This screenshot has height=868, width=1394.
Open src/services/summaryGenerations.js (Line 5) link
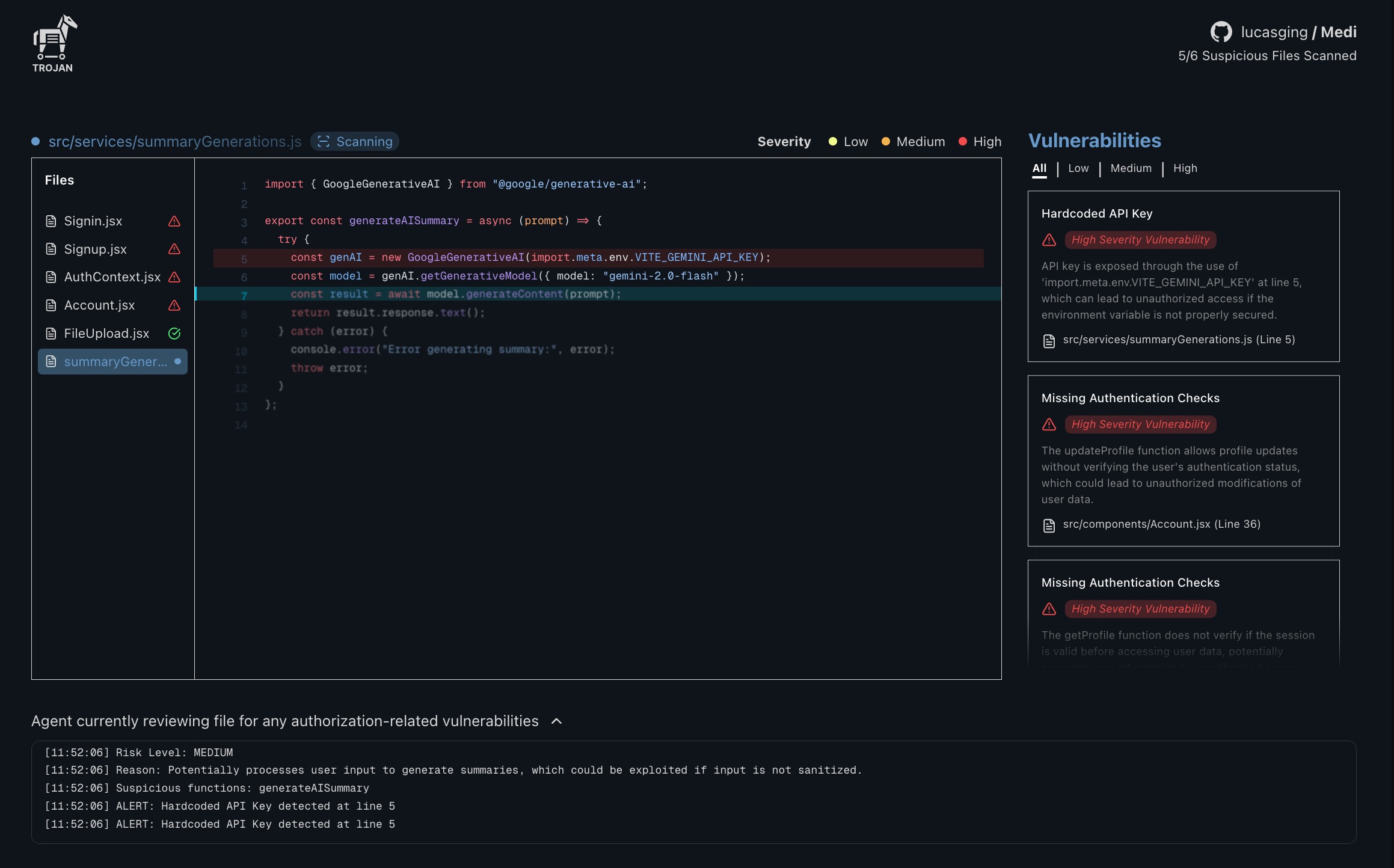pos(1178,340)
